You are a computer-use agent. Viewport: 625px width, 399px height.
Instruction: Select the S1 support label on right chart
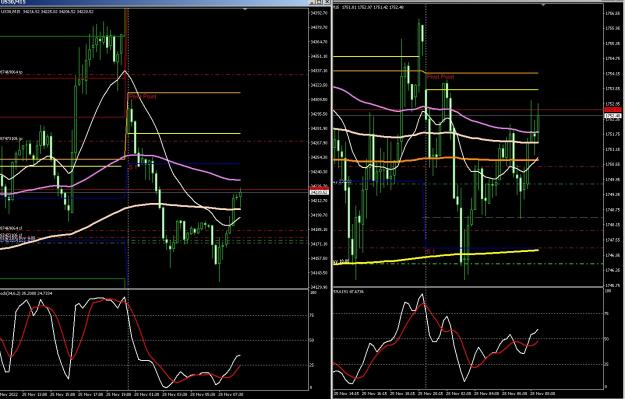(x=430, y=252)
